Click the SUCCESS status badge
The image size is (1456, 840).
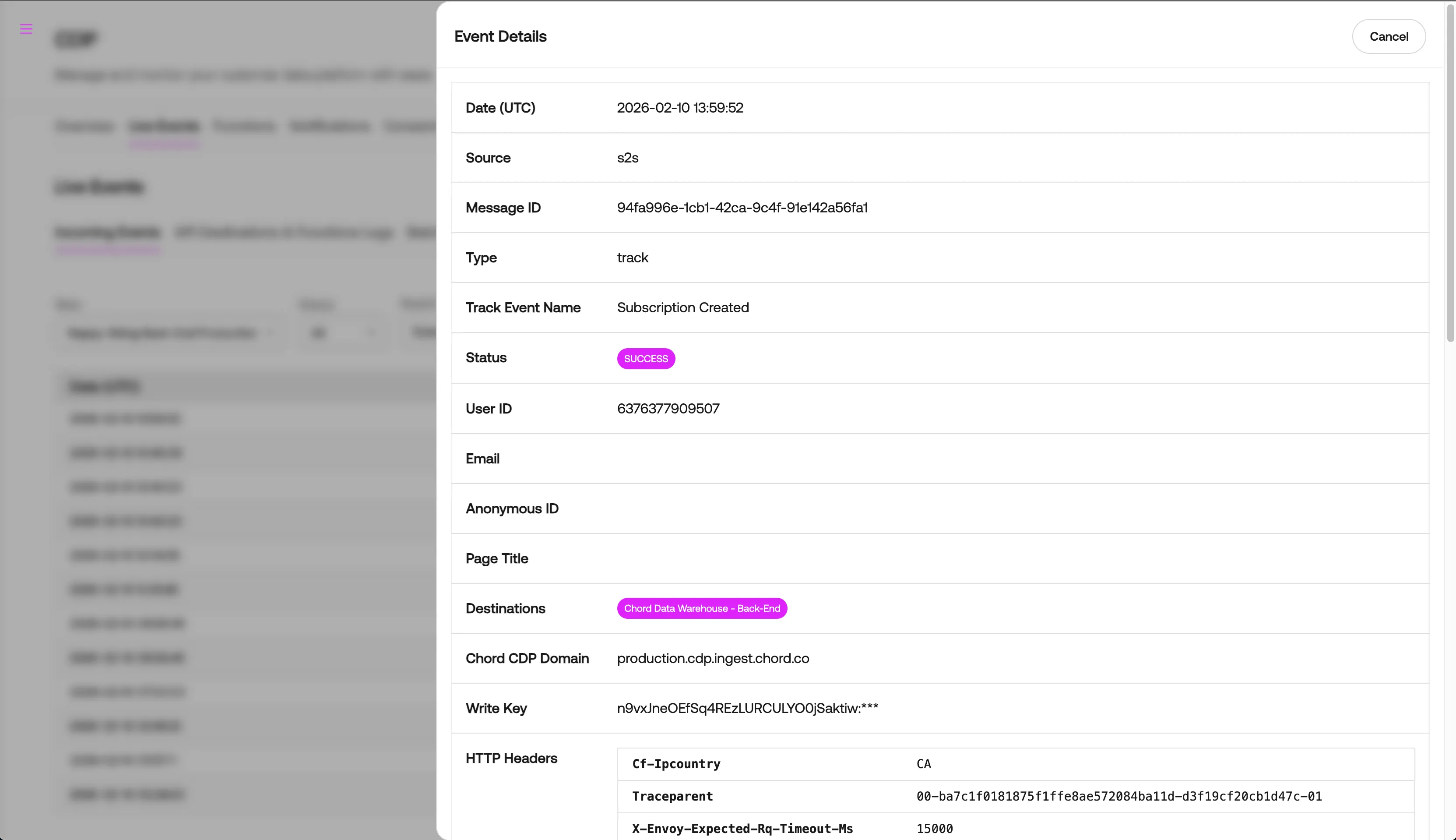646,358
